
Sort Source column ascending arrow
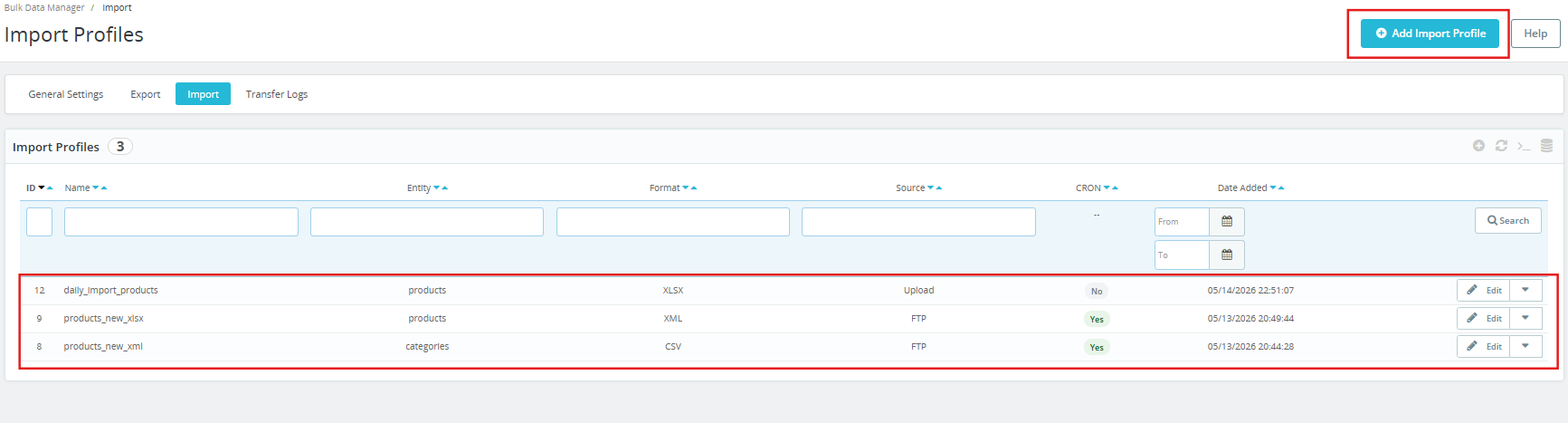pyautogui.click(x=939, y=188)
